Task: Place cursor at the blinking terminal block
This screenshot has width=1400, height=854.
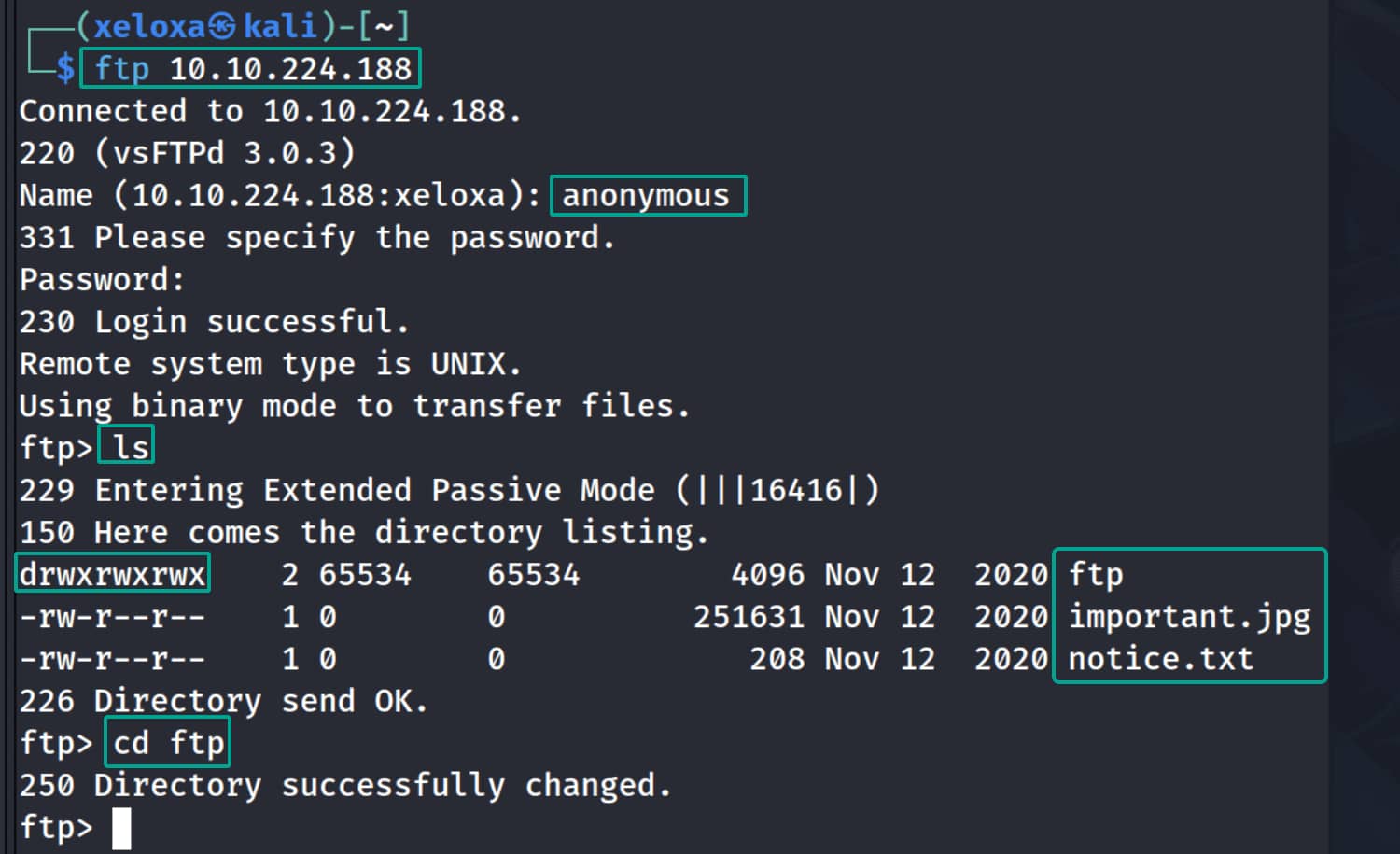Action: tap(121, 828)
